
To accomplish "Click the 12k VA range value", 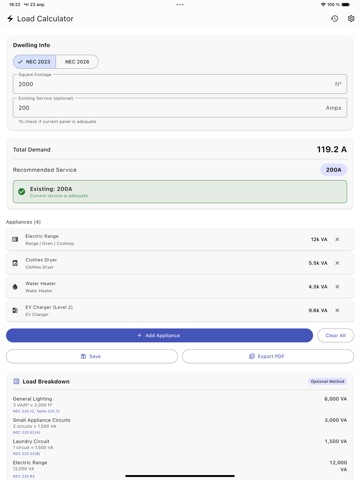I will (x=319, y=239).
